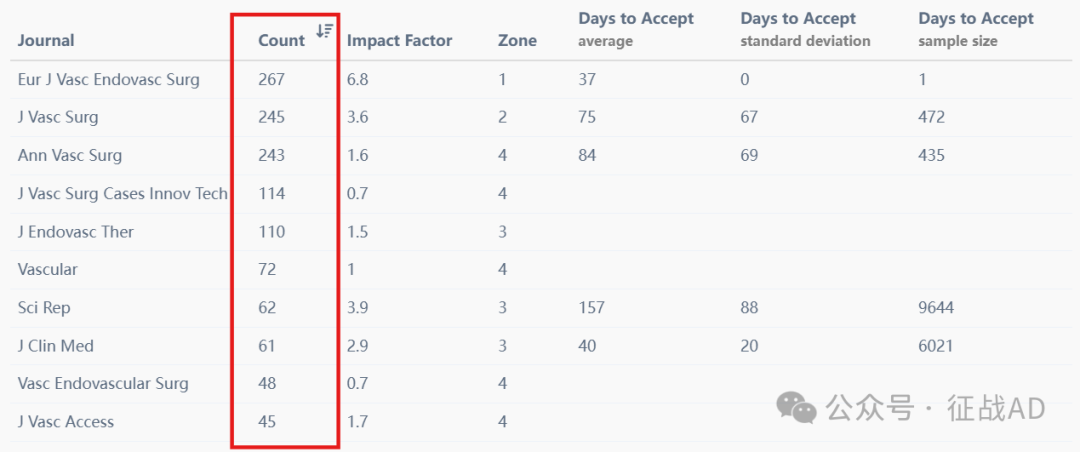This screenshot has height=452, width=1080.
Task: Sort by the Journal column header
Action: 46,41
